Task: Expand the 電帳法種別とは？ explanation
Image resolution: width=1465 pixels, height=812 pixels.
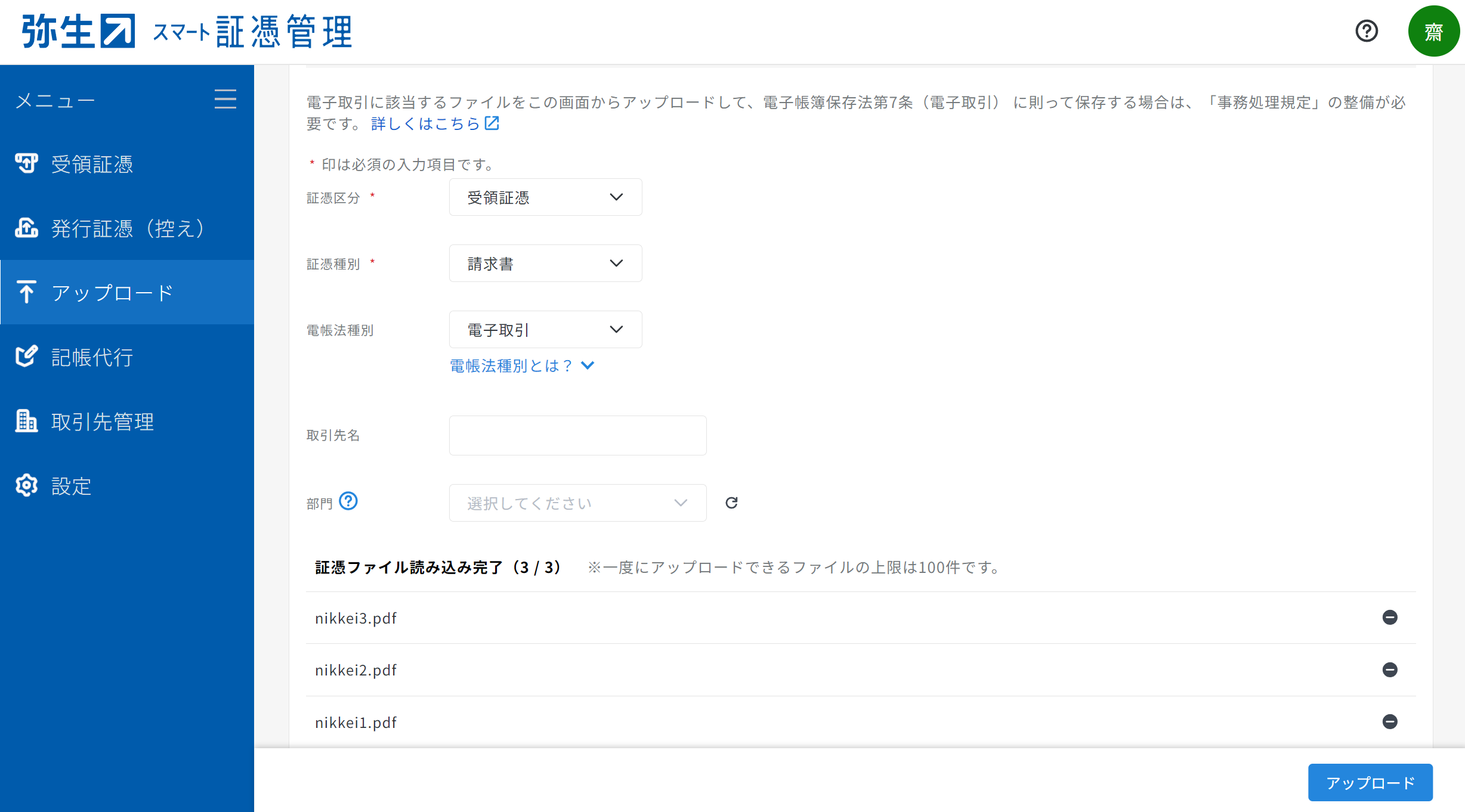Action: [522, 365]
